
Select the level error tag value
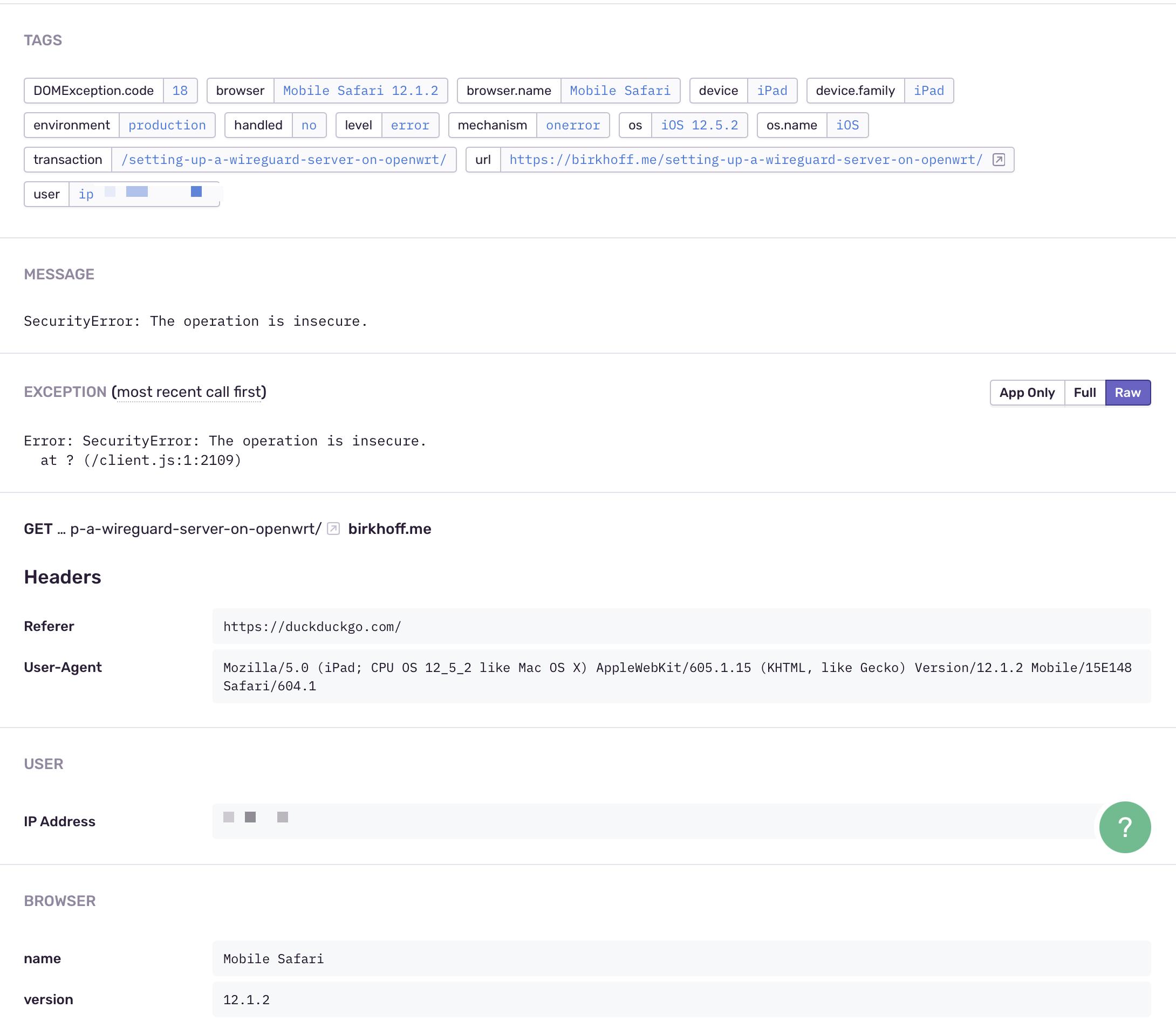click(409, 125)
